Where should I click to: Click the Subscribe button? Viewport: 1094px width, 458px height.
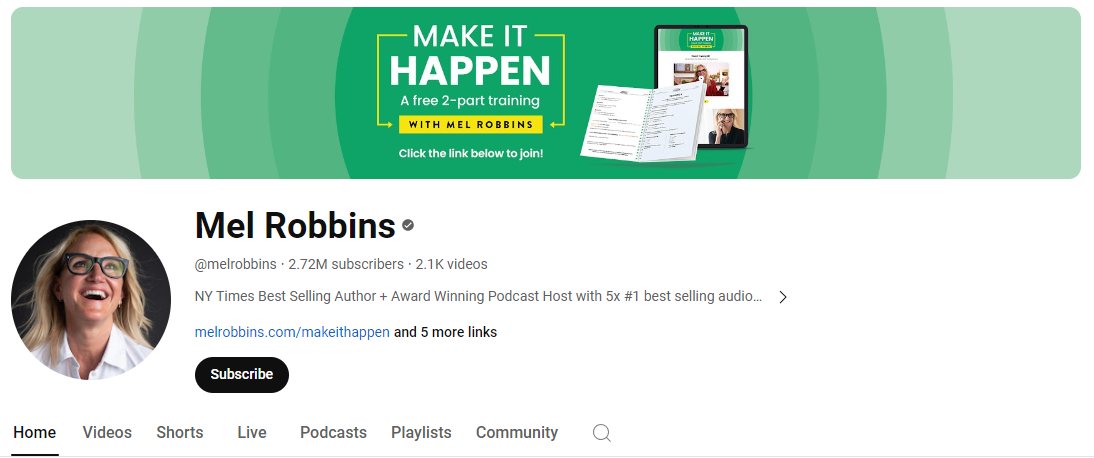coord(241,374)
